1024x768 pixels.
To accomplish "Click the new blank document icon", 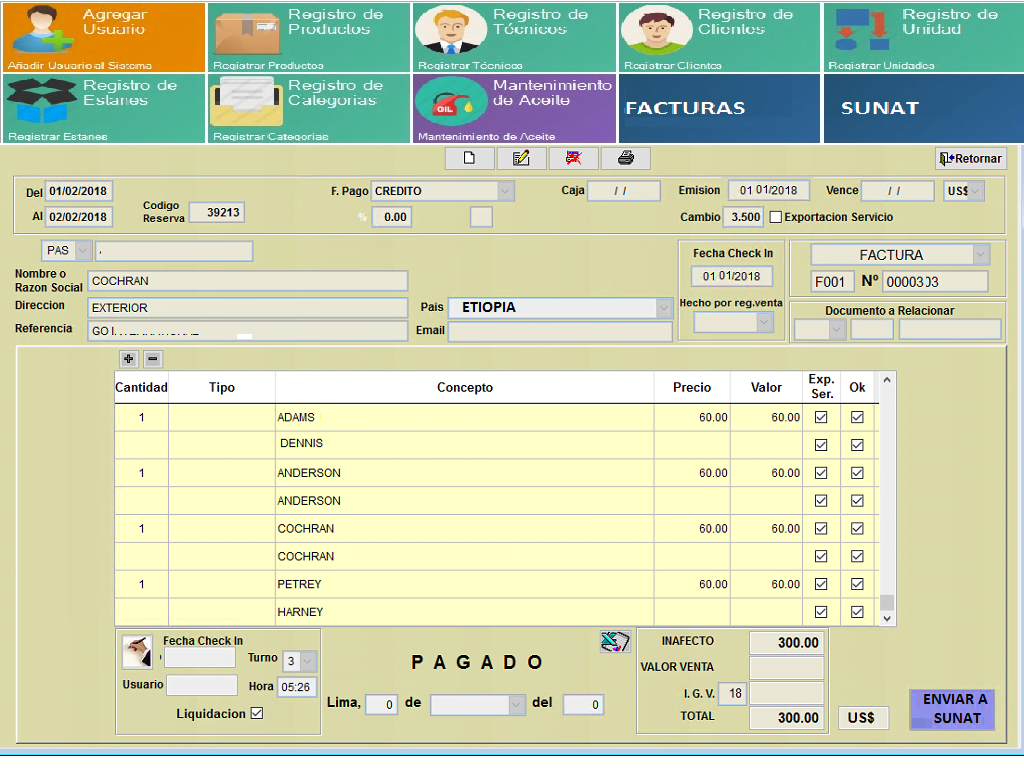I will (469, 158).
